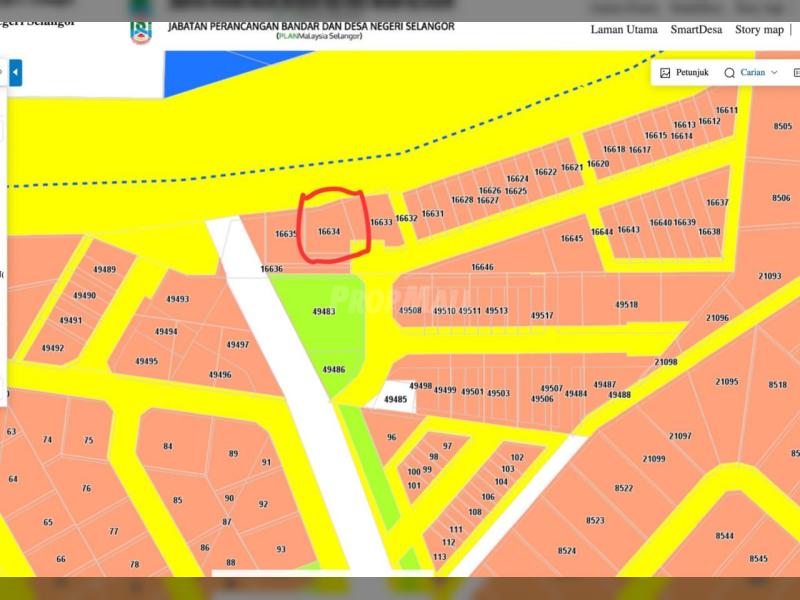Click the white parcel lot 49485

pos(396,399)
